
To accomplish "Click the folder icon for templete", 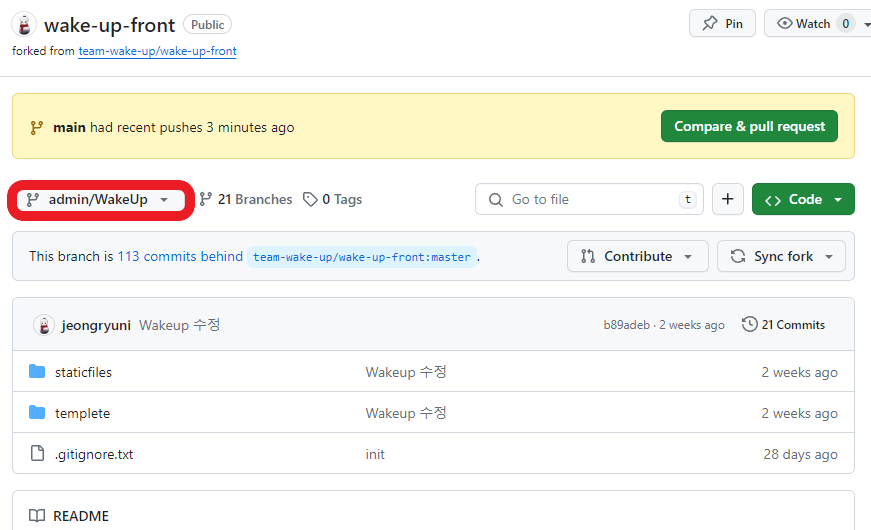I will 37,412.
